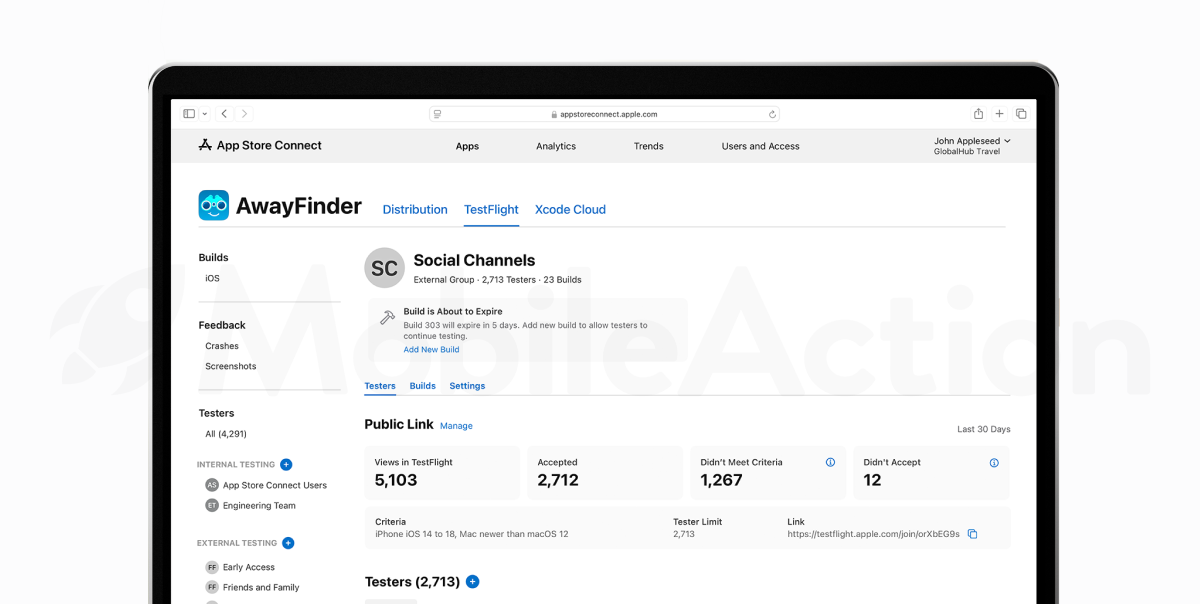The image size is (1200, 604).
Task: Expand the sidebar dropdown chevron in Safari
Action: 204,114
